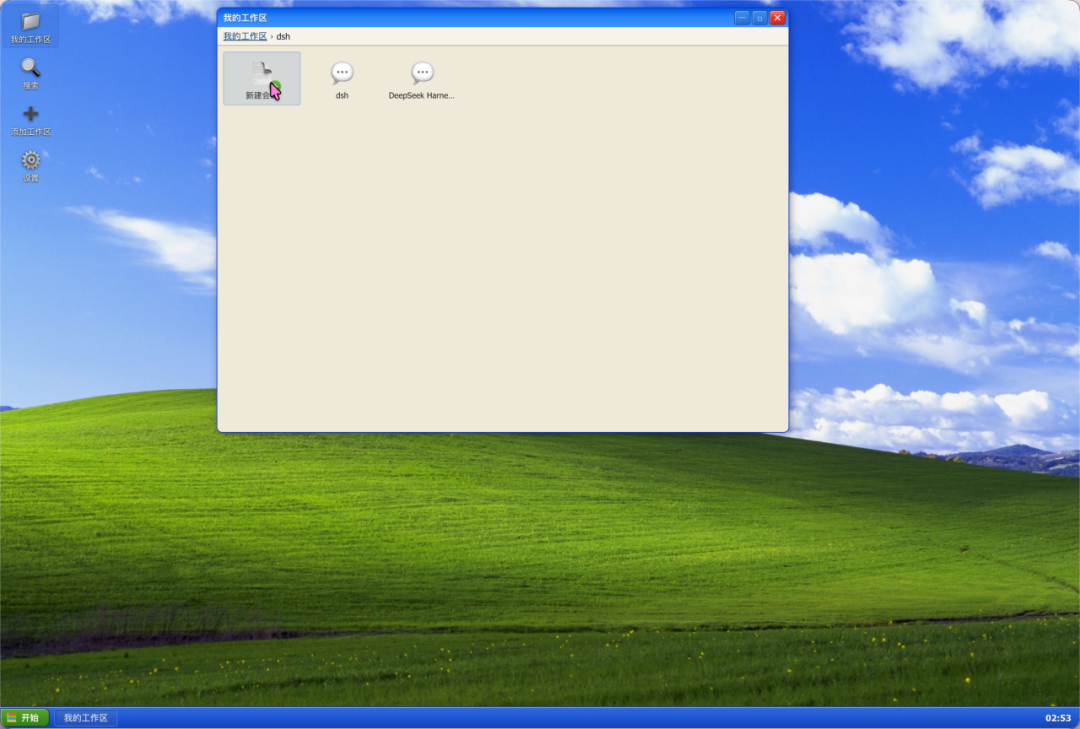
Task: Go to 我的工作区 in breadcrumb
Action: coord(245,37)
